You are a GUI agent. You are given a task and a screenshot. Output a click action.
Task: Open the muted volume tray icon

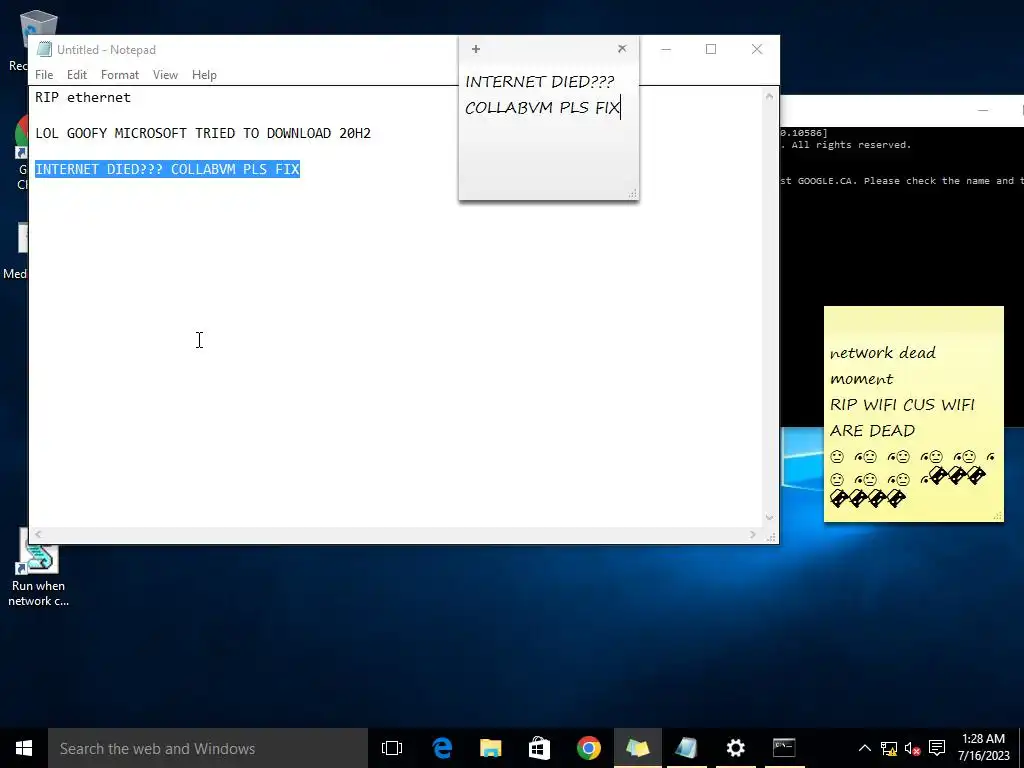pos(913,748)
